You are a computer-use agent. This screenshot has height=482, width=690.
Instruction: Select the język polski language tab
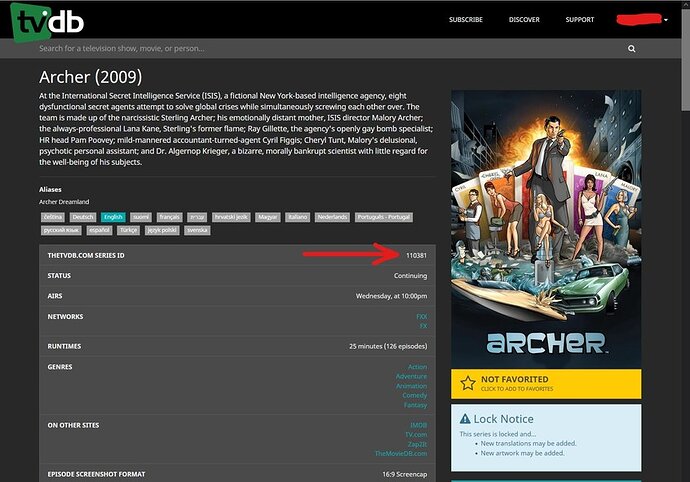162,230
